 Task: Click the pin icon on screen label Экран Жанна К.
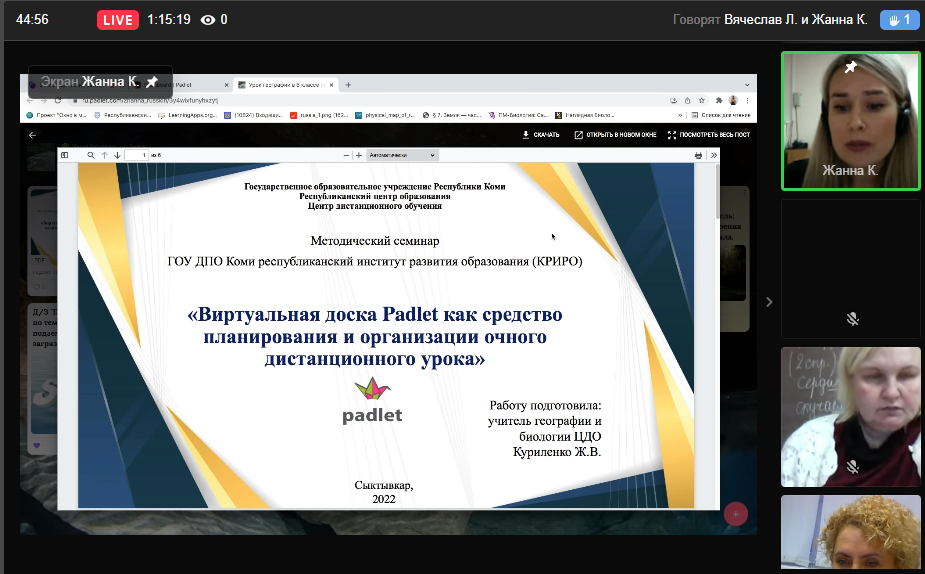[152, 81]
